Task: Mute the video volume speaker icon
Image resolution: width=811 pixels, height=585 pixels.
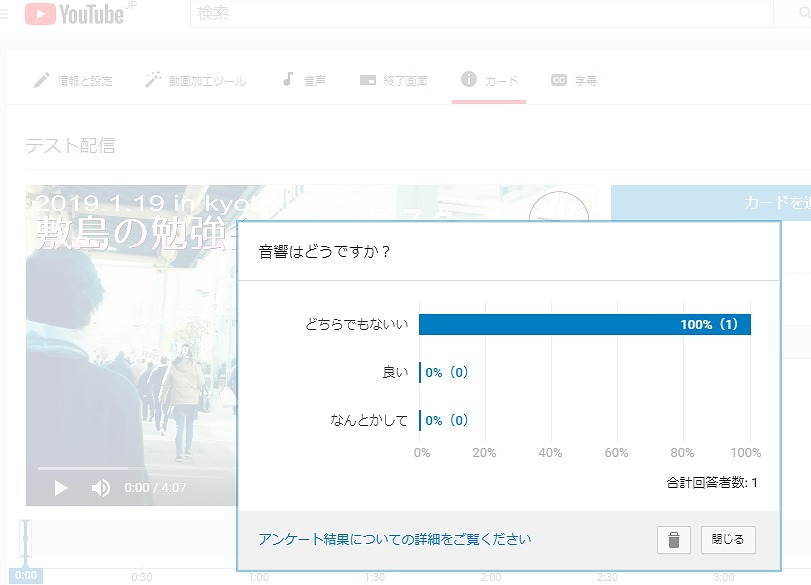Action: click(x=101, y=488)
